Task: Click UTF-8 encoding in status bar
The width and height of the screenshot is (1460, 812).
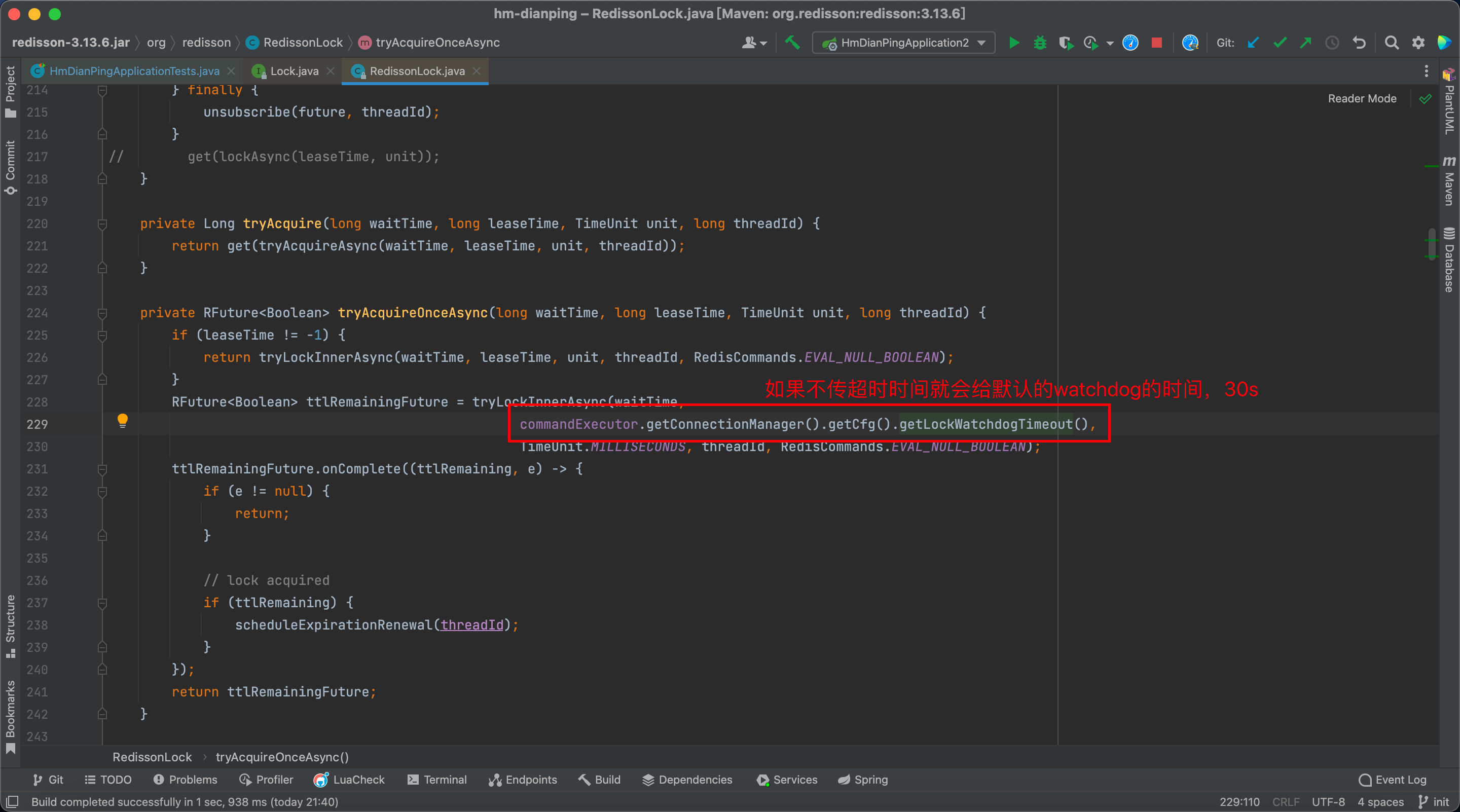Action: point(1328,802)
